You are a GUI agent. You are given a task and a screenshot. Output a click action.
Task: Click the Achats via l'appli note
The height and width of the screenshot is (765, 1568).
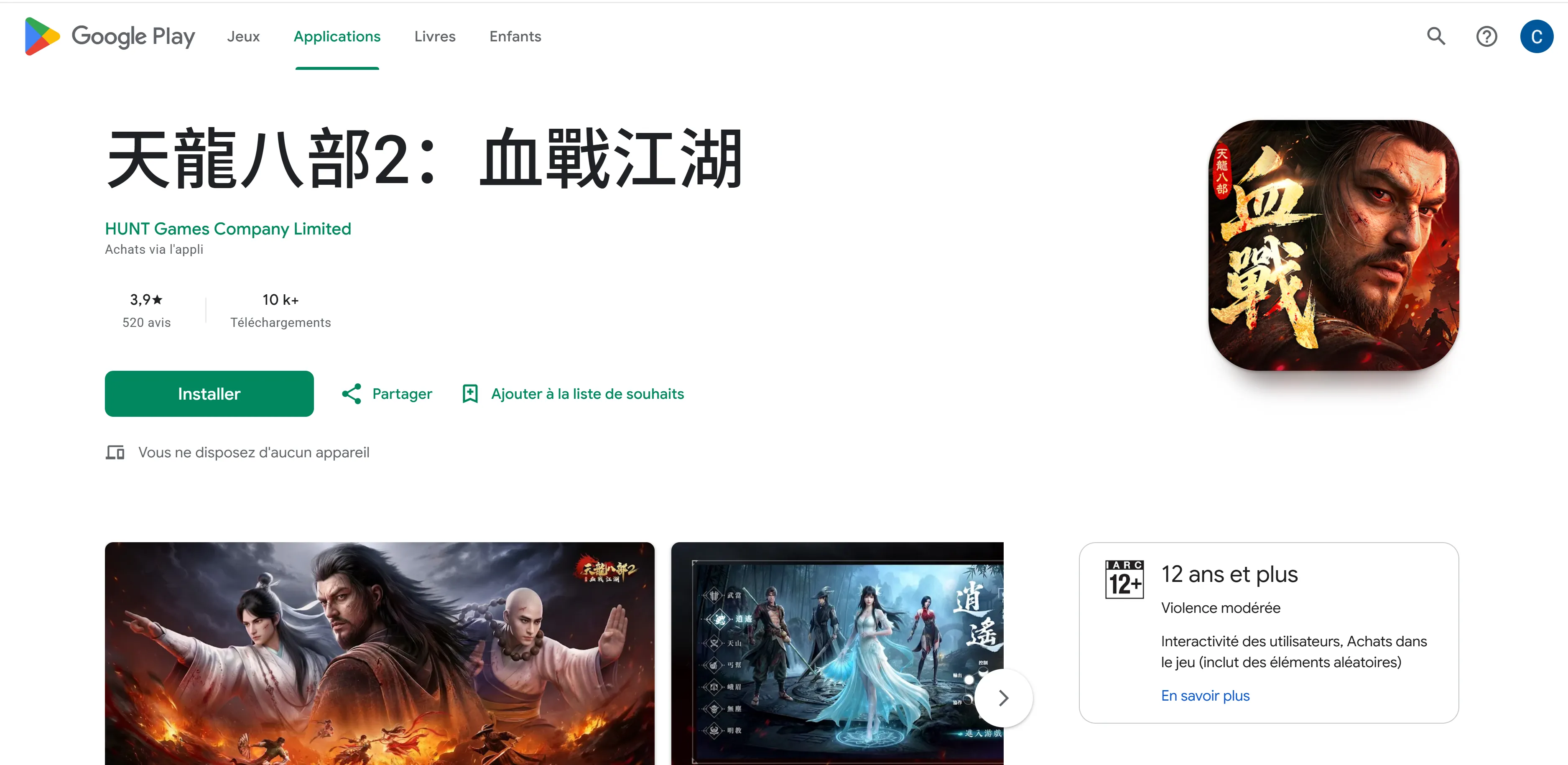pos(154,250)
